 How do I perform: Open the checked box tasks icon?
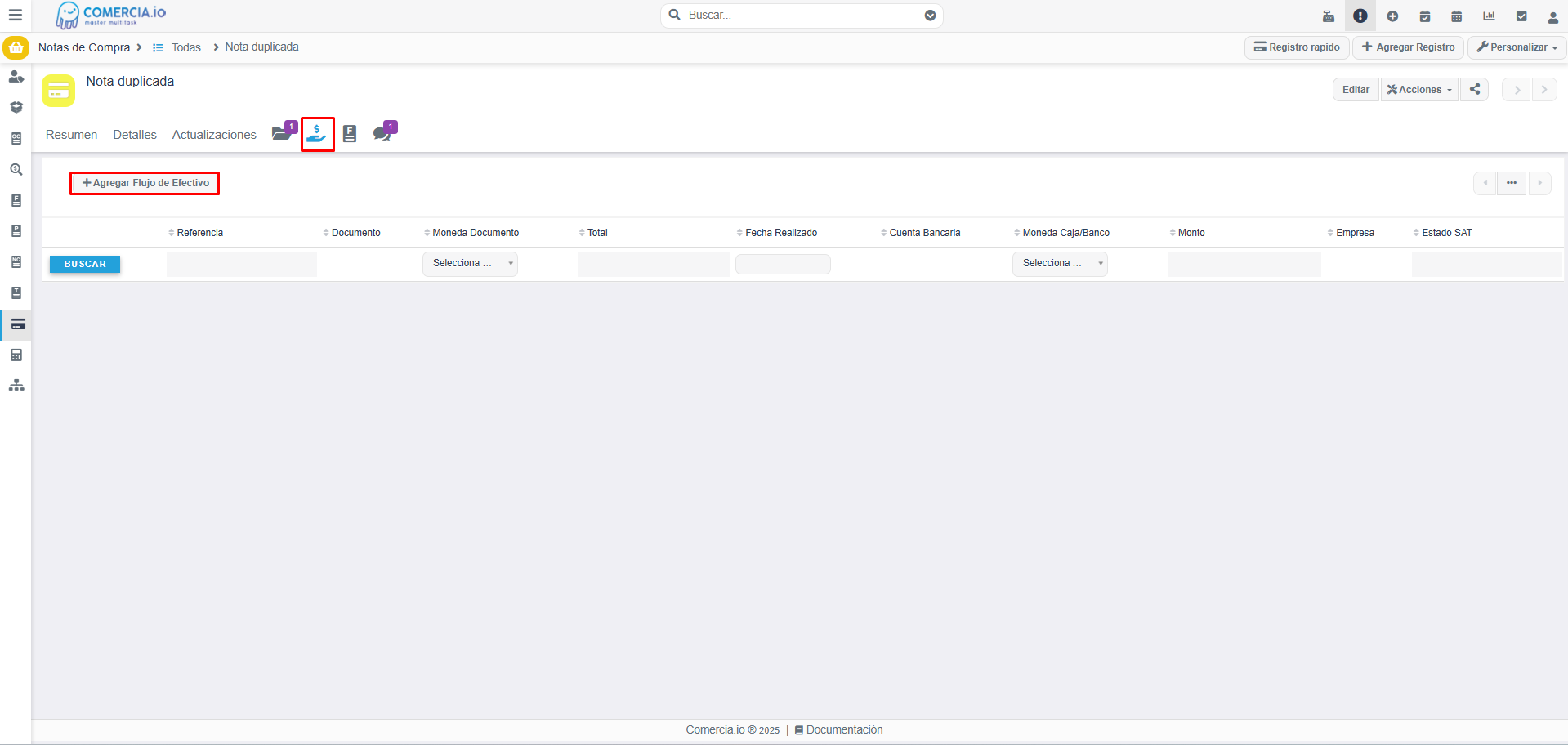click(x=1521, y=16)
